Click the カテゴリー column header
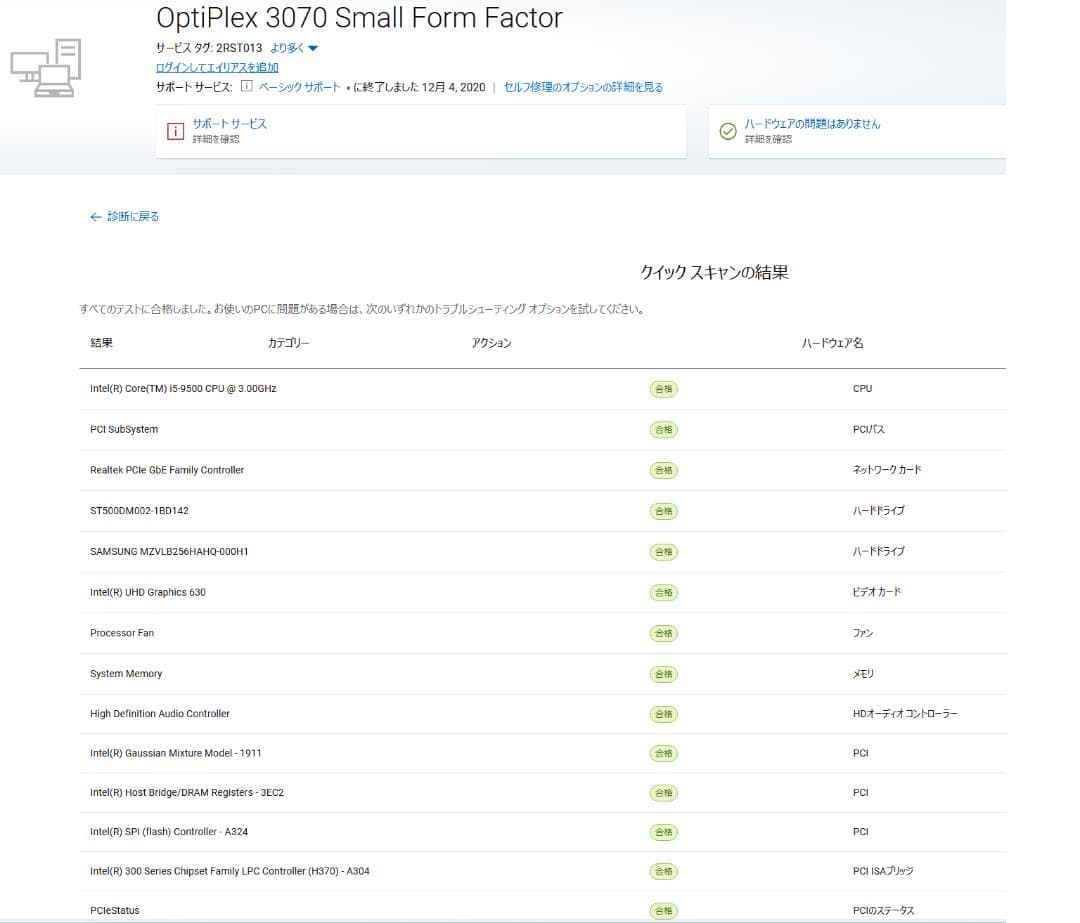 288,343
